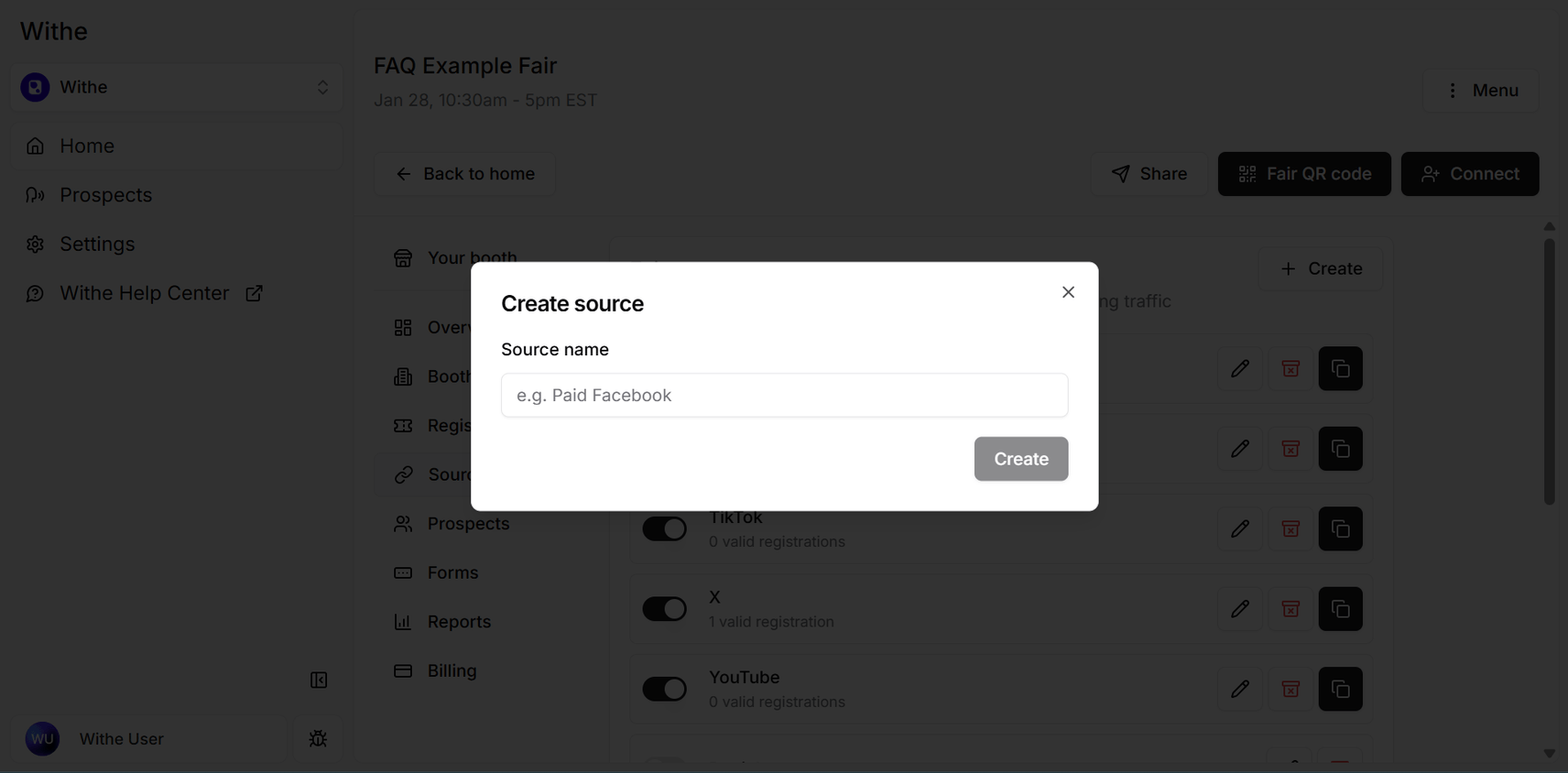1568x773 pixels.
Task: Archive the X source
Action: click(x=1290, y=609)
